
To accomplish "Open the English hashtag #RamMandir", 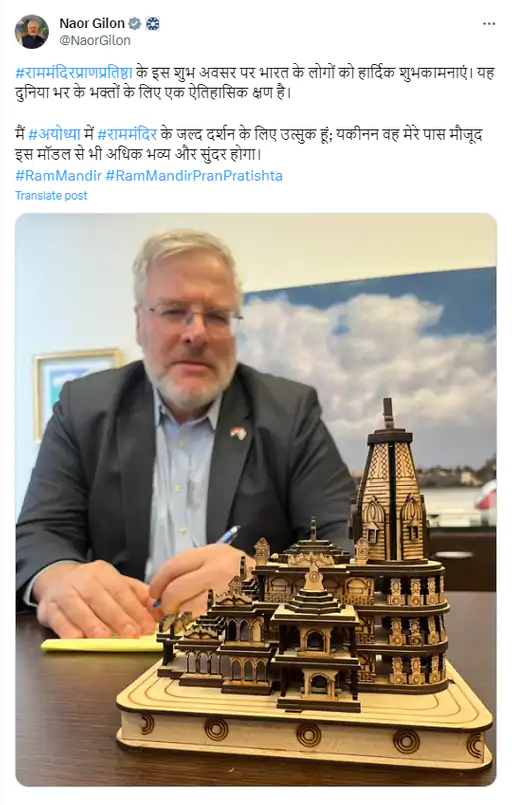I will pos(58,176).
